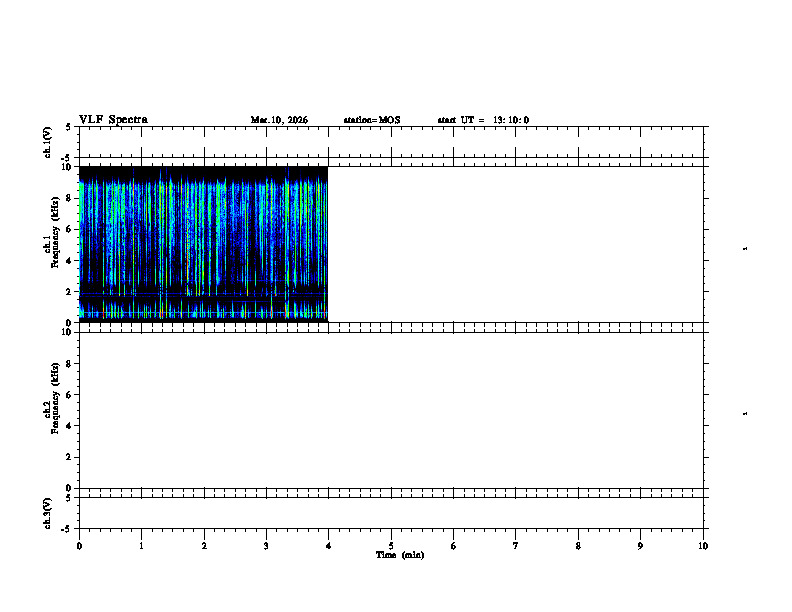Screen dimensions: 792x612
Task: Click the small "1" marker right of ch.1 panel
Action: tap(745, 248)
